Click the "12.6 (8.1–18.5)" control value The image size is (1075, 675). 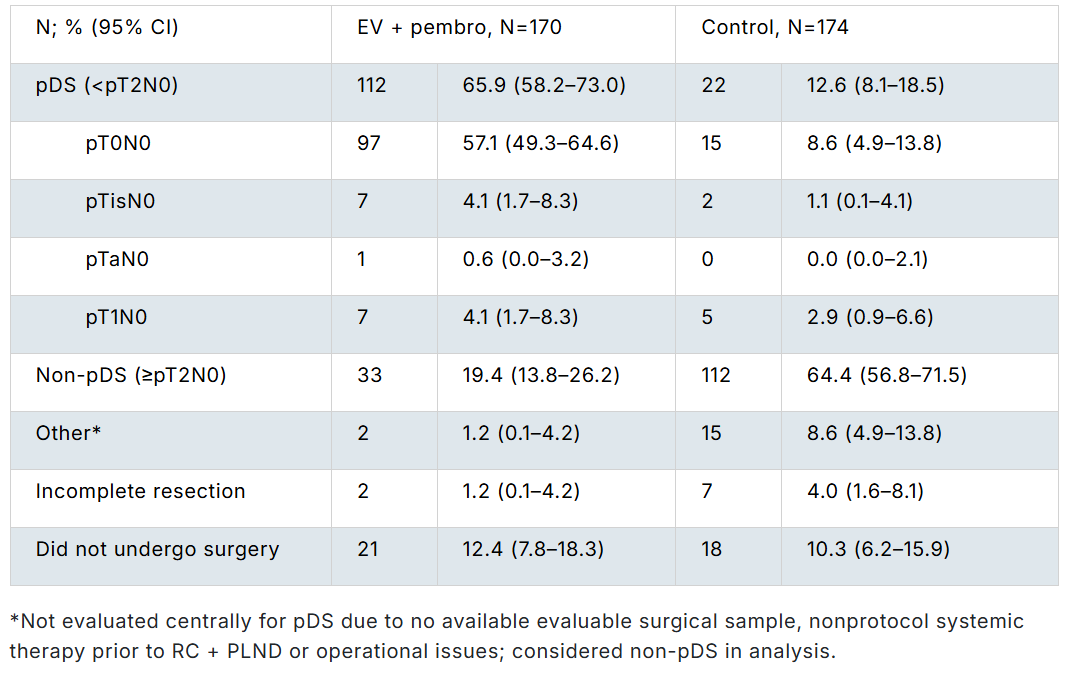click(875, 86)
